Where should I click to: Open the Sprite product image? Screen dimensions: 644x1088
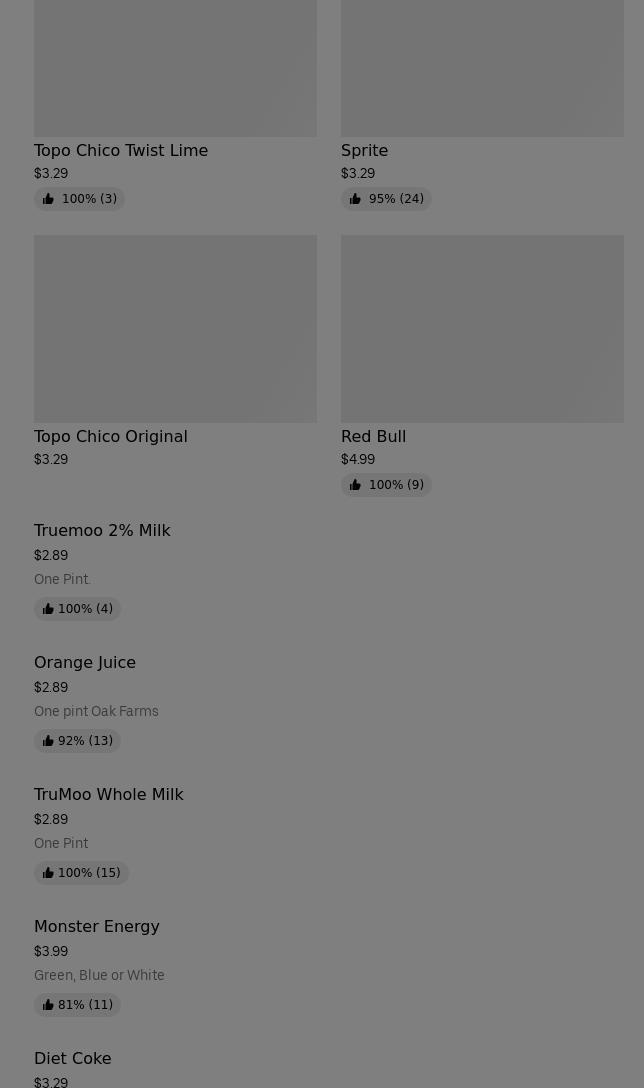[482, 68]
